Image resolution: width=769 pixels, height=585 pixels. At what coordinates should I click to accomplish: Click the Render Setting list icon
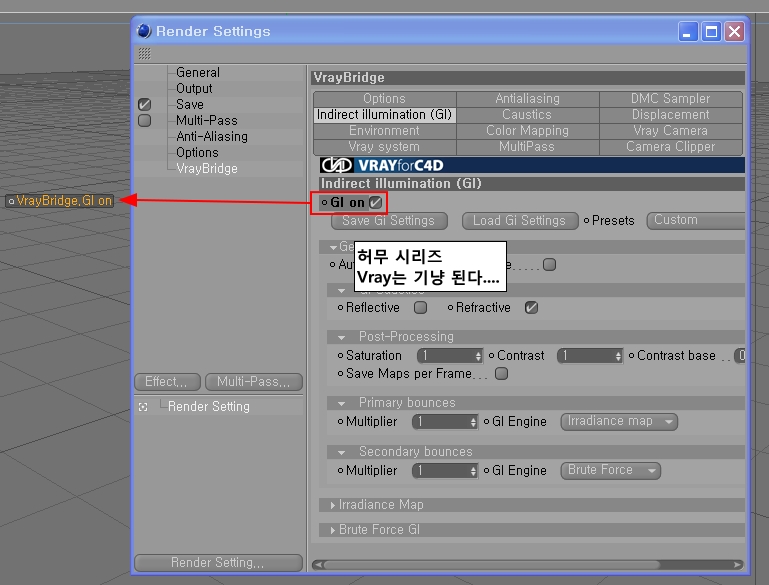point(143,407)
